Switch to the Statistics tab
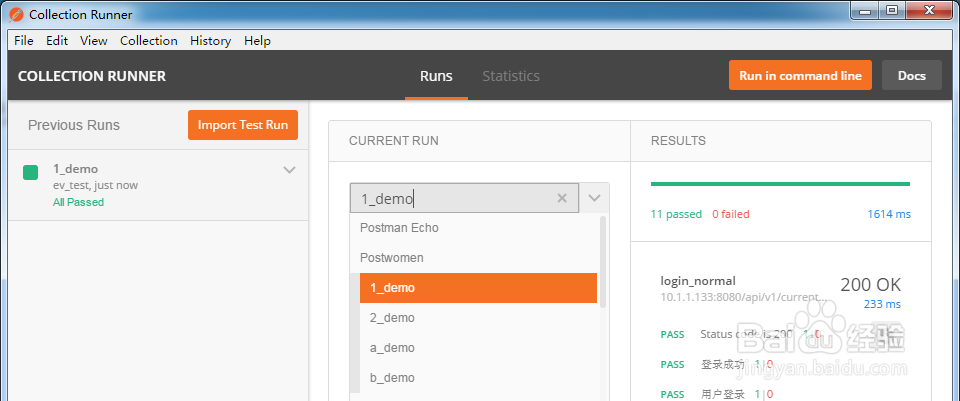This screenshot has width=960, height=401. point(511,76)
